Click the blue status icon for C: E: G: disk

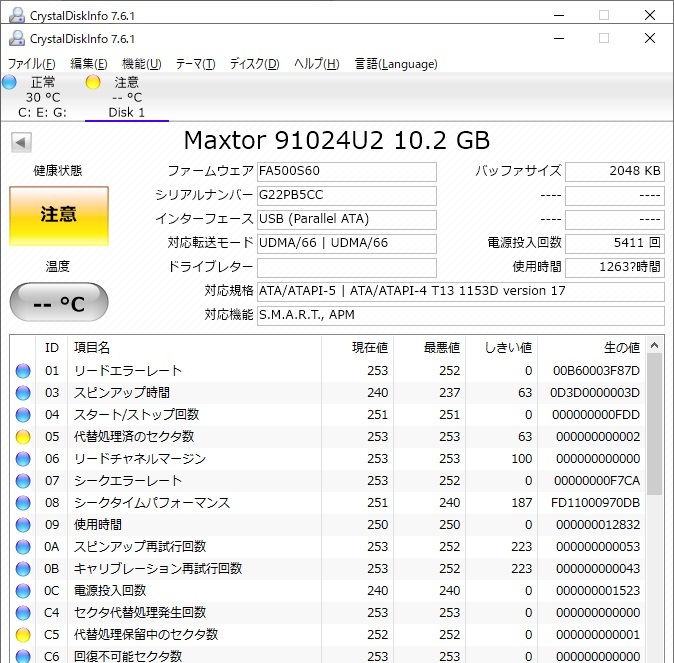coord(9,82)
